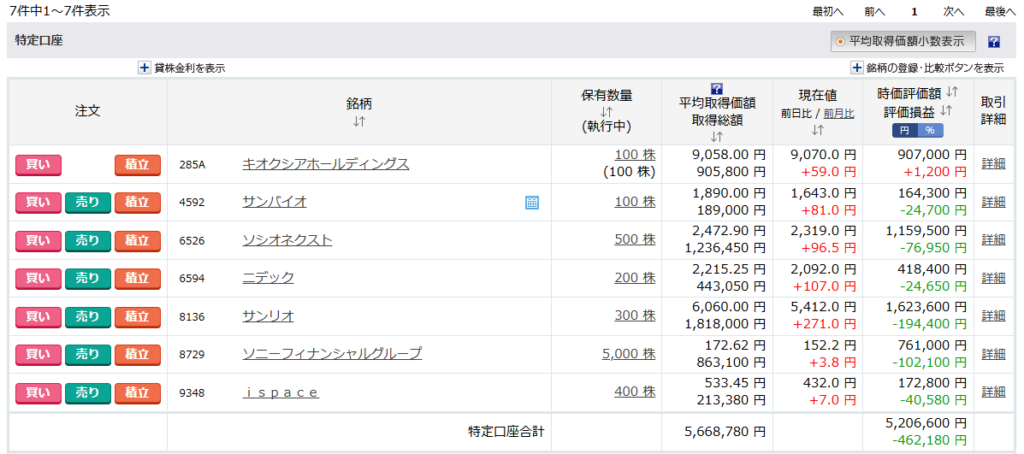Open 詳細 for ｉｓｐａｃｅ row

(993, 392)
